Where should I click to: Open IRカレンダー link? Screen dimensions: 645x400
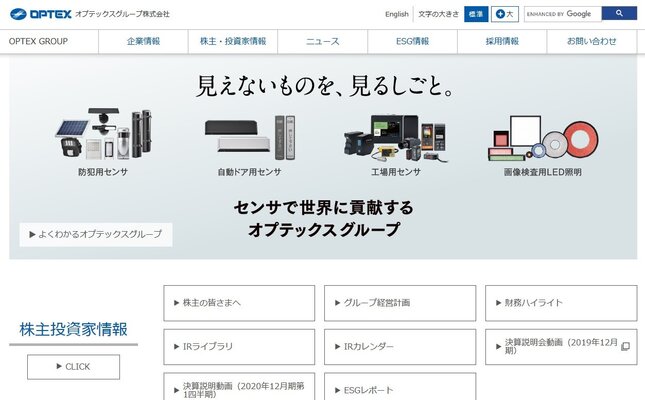click(x=400, y=347)
